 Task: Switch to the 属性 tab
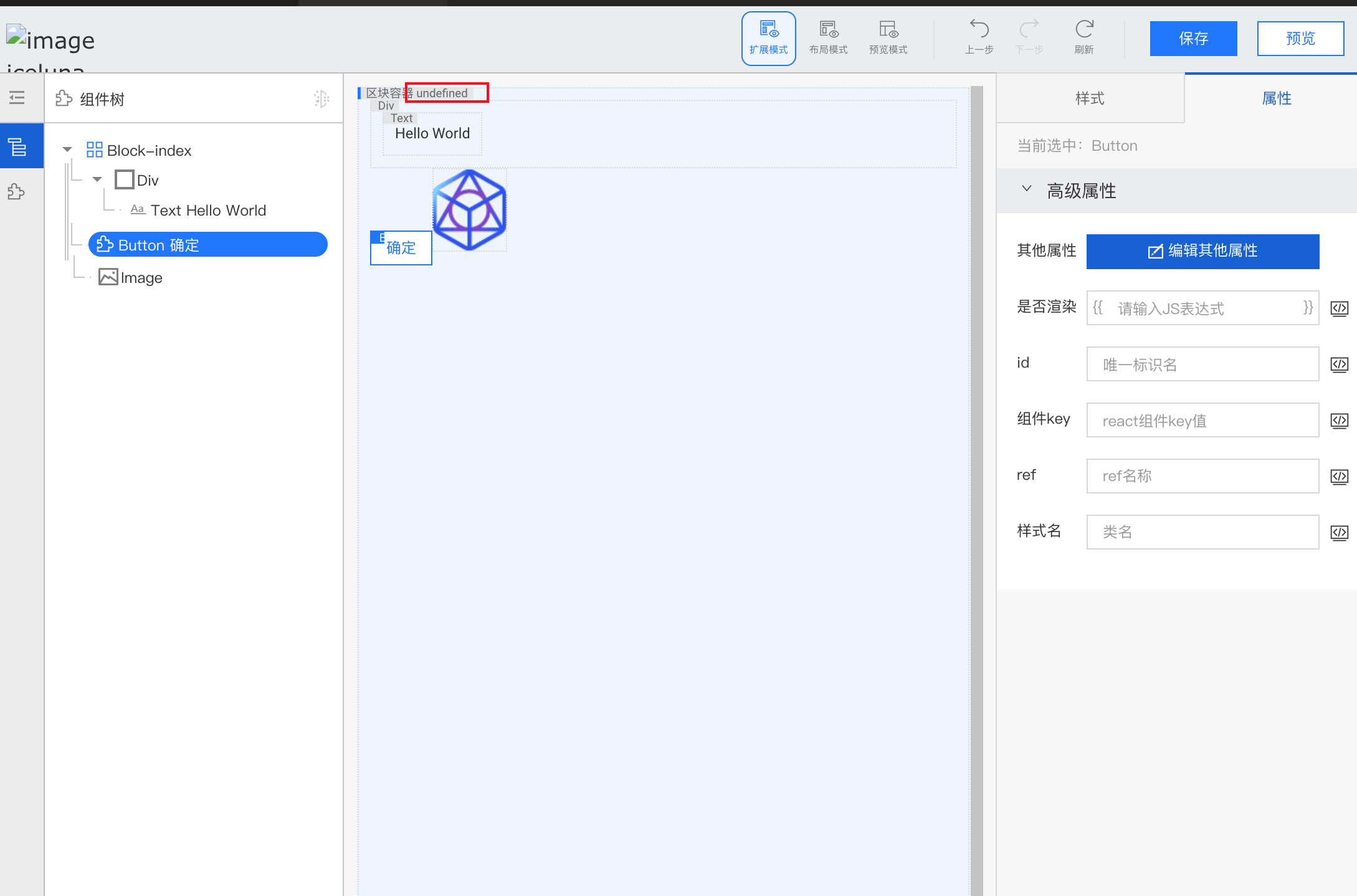1276,98
